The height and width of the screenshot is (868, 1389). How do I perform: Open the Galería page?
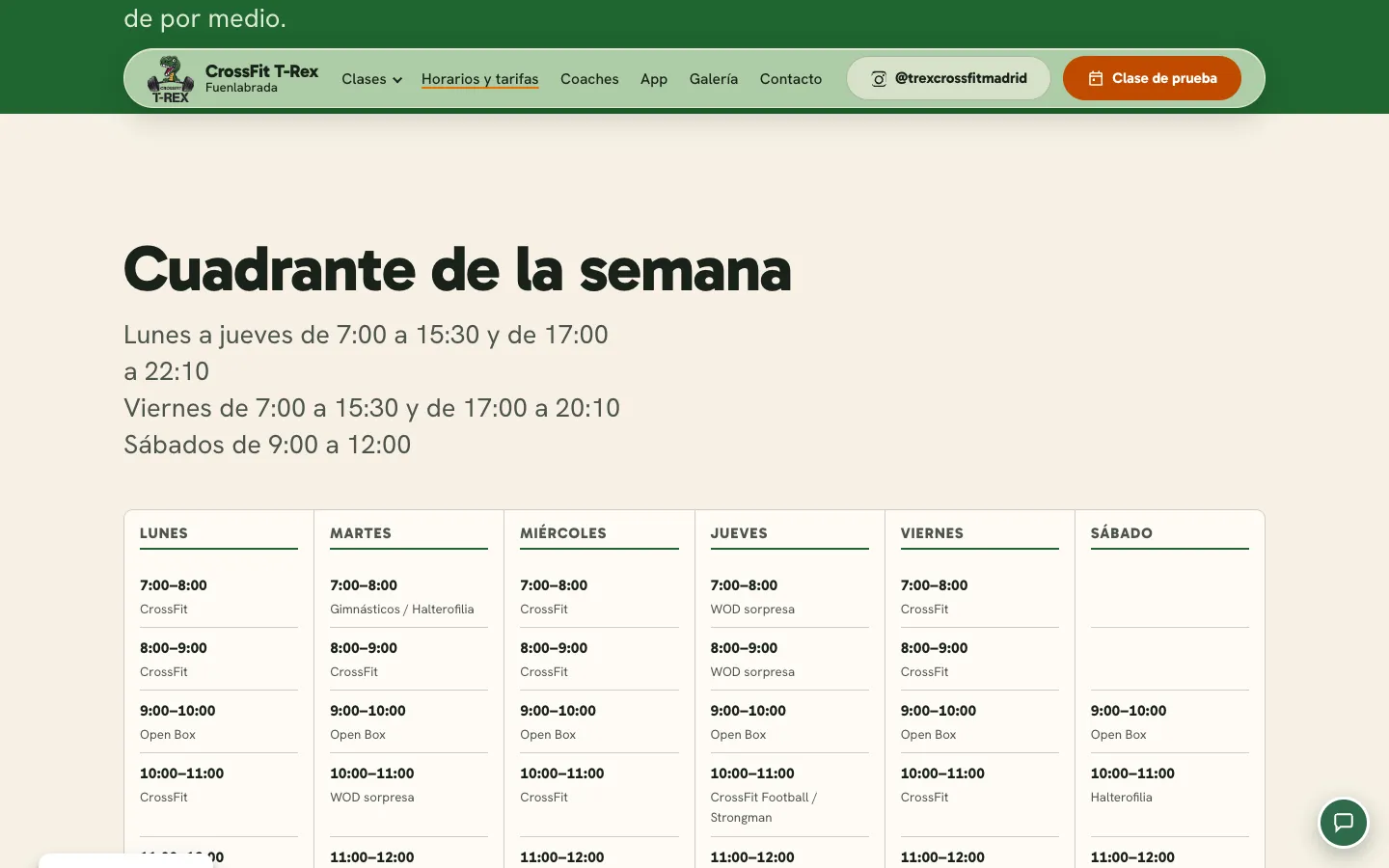[714, 79]
